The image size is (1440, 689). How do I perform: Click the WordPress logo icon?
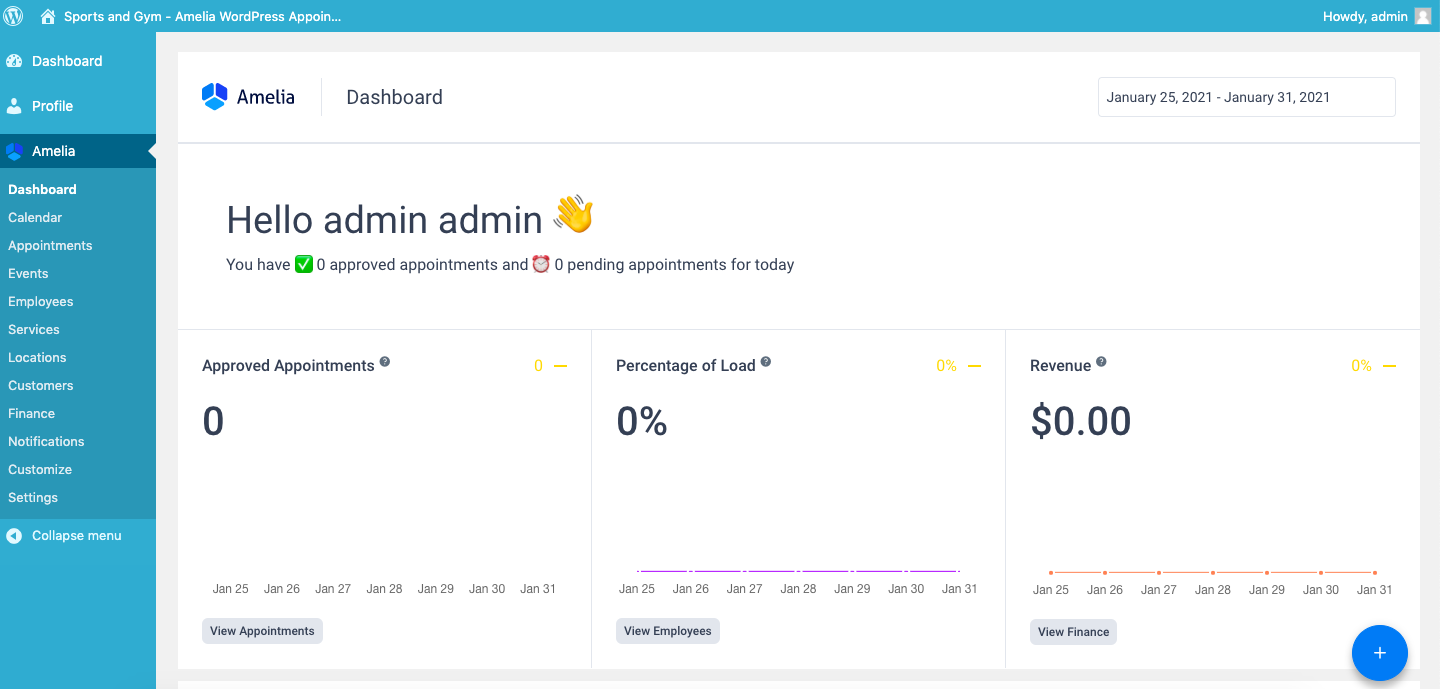(x=16, y=16)
